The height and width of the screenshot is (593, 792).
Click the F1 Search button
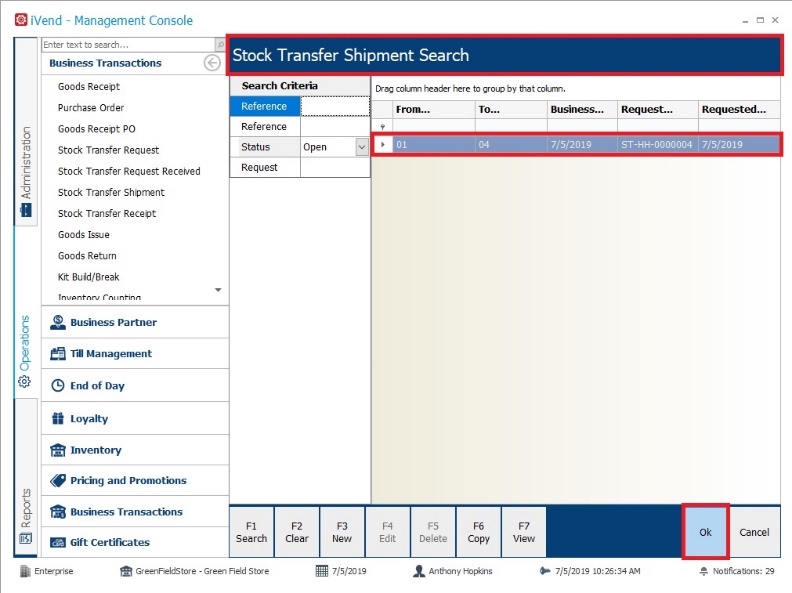pos(252,532)
